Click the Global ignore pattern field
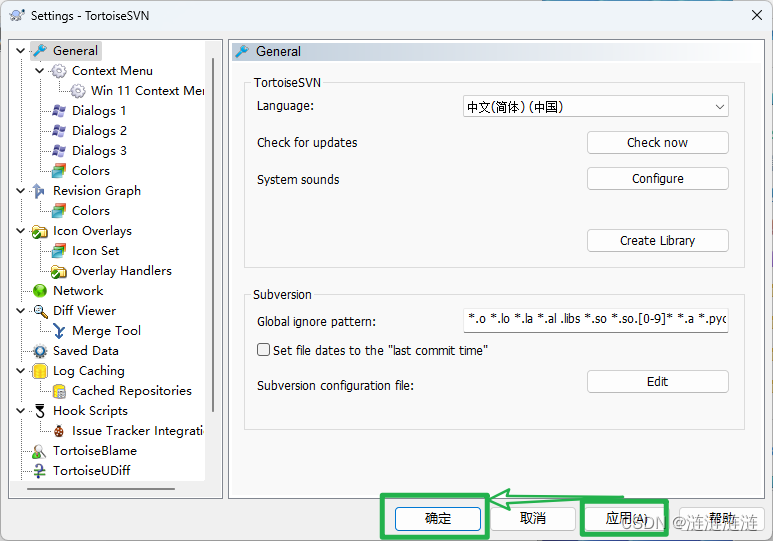Screen dimensions: 773x541 (596, 320)
